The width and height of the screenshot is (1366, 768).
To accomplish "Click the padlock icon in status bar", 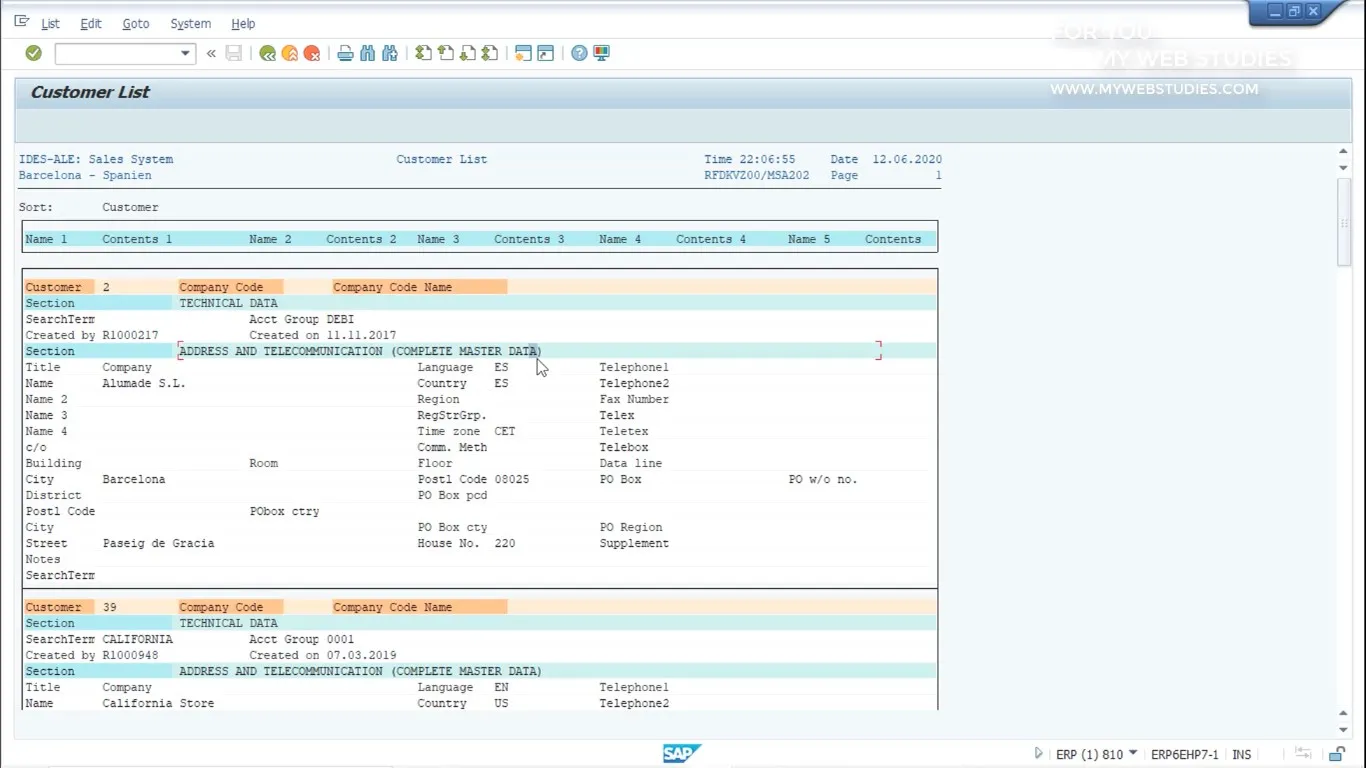I will click(x=1337, y=754).
